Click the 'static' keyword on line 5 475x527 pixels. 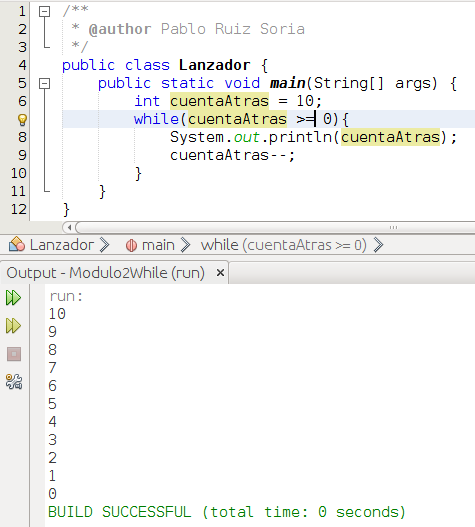187,83
